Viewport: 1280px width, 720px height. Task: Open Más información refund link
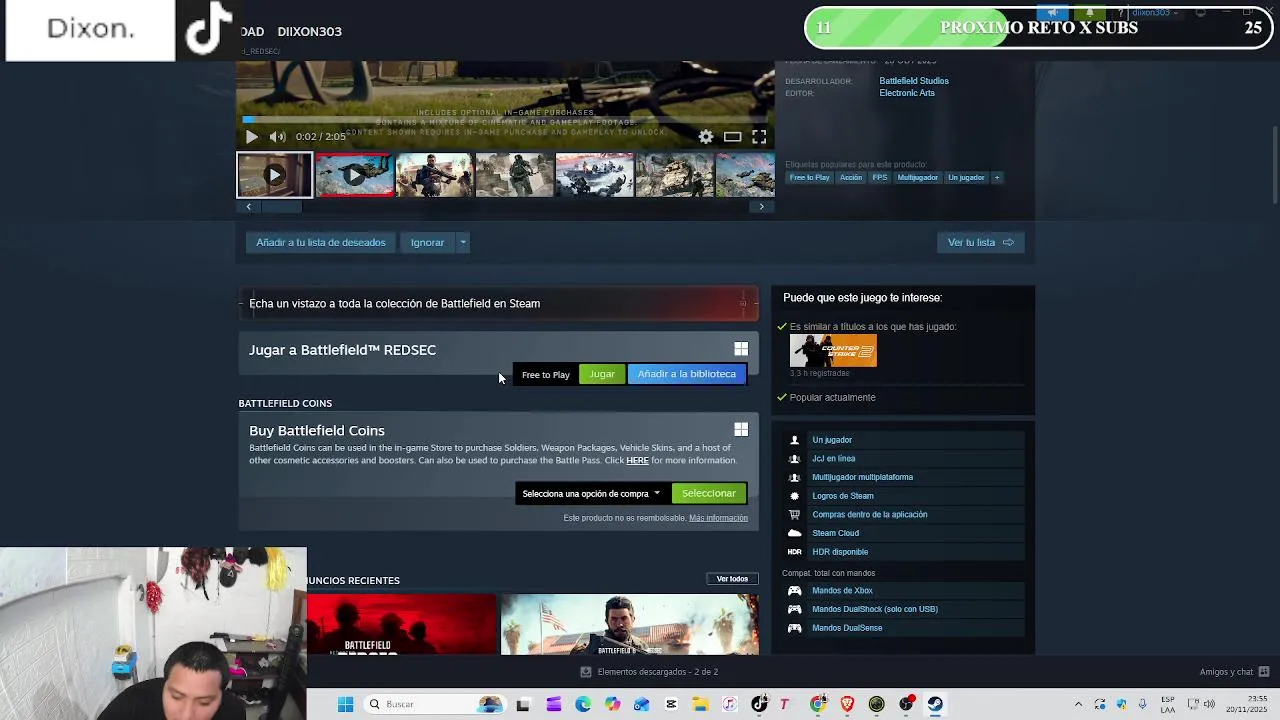[718, 518]
